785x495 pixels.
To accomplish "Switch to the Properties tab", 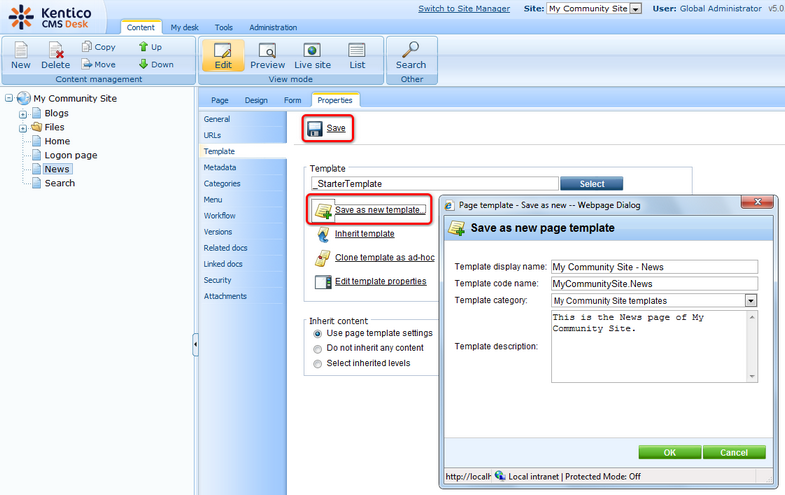I will pos(335,100).
